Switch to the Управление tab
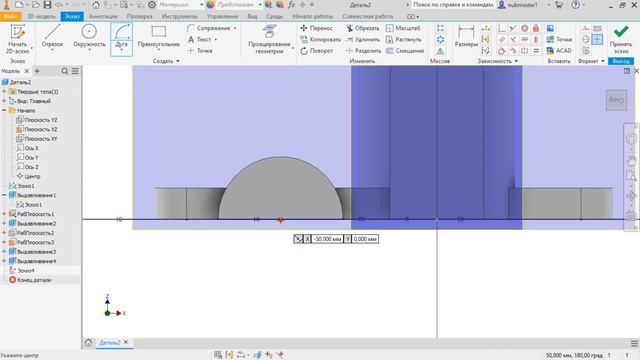This screenshot has width=640, height=360. (222, 16)
